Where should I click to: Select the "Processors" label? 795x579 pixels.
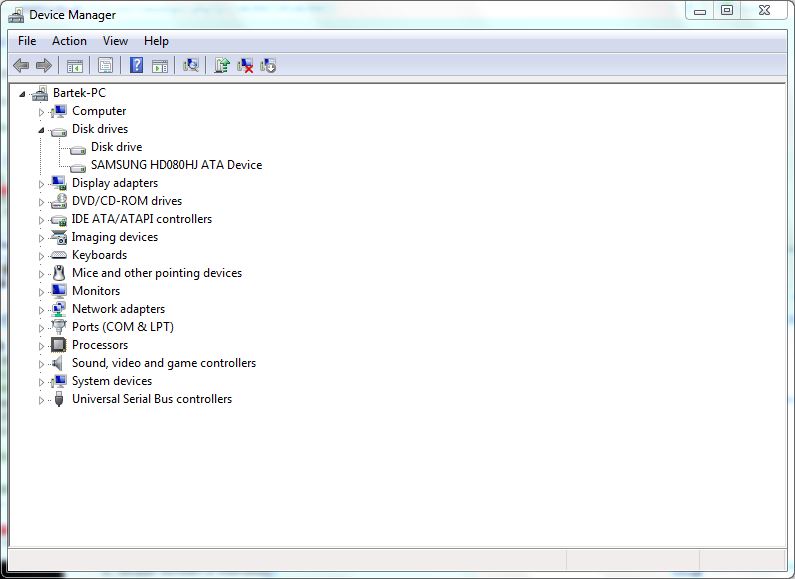pyautogui.click(x=100, y=345)
